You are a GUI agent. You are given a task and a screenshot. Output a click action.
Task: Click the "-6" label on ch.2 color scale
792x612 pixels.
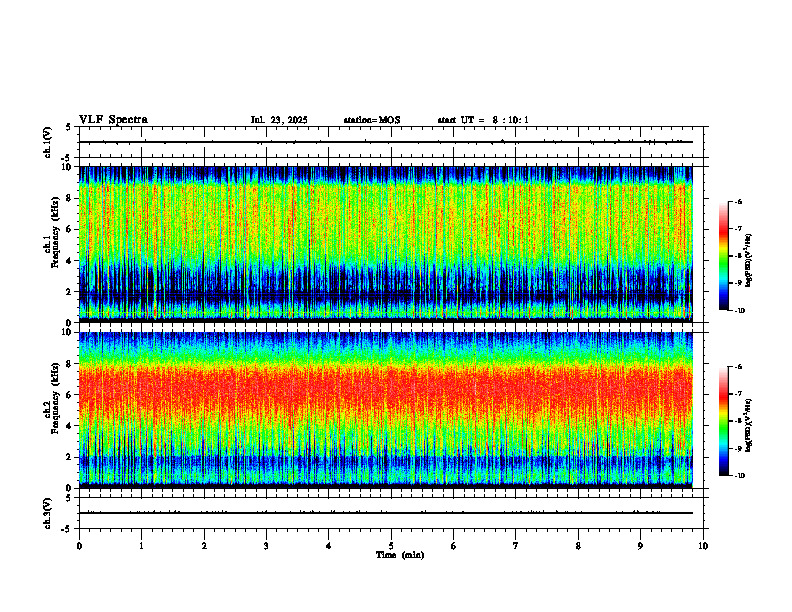pos(738,367)
